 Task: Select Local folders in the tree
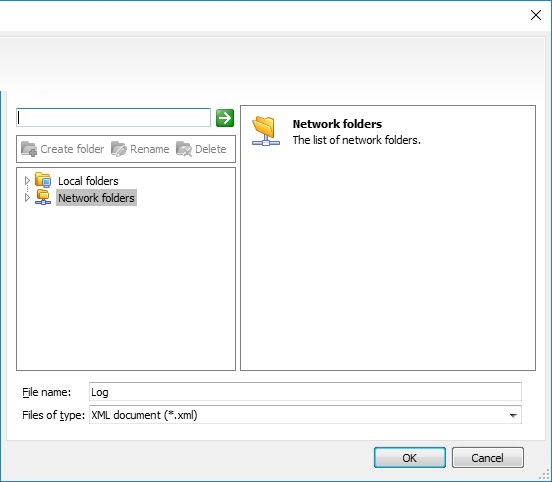pos(88,181)
